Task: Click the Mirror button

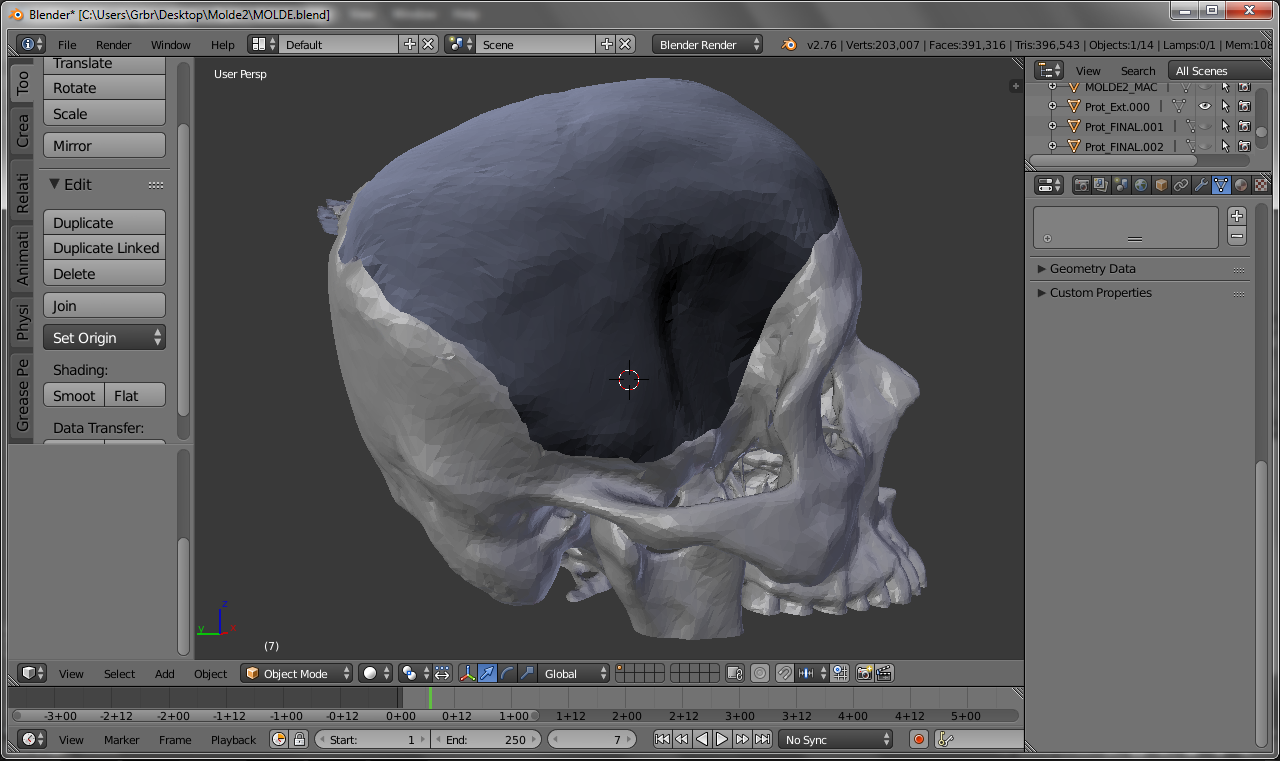Action: point(104,145)
